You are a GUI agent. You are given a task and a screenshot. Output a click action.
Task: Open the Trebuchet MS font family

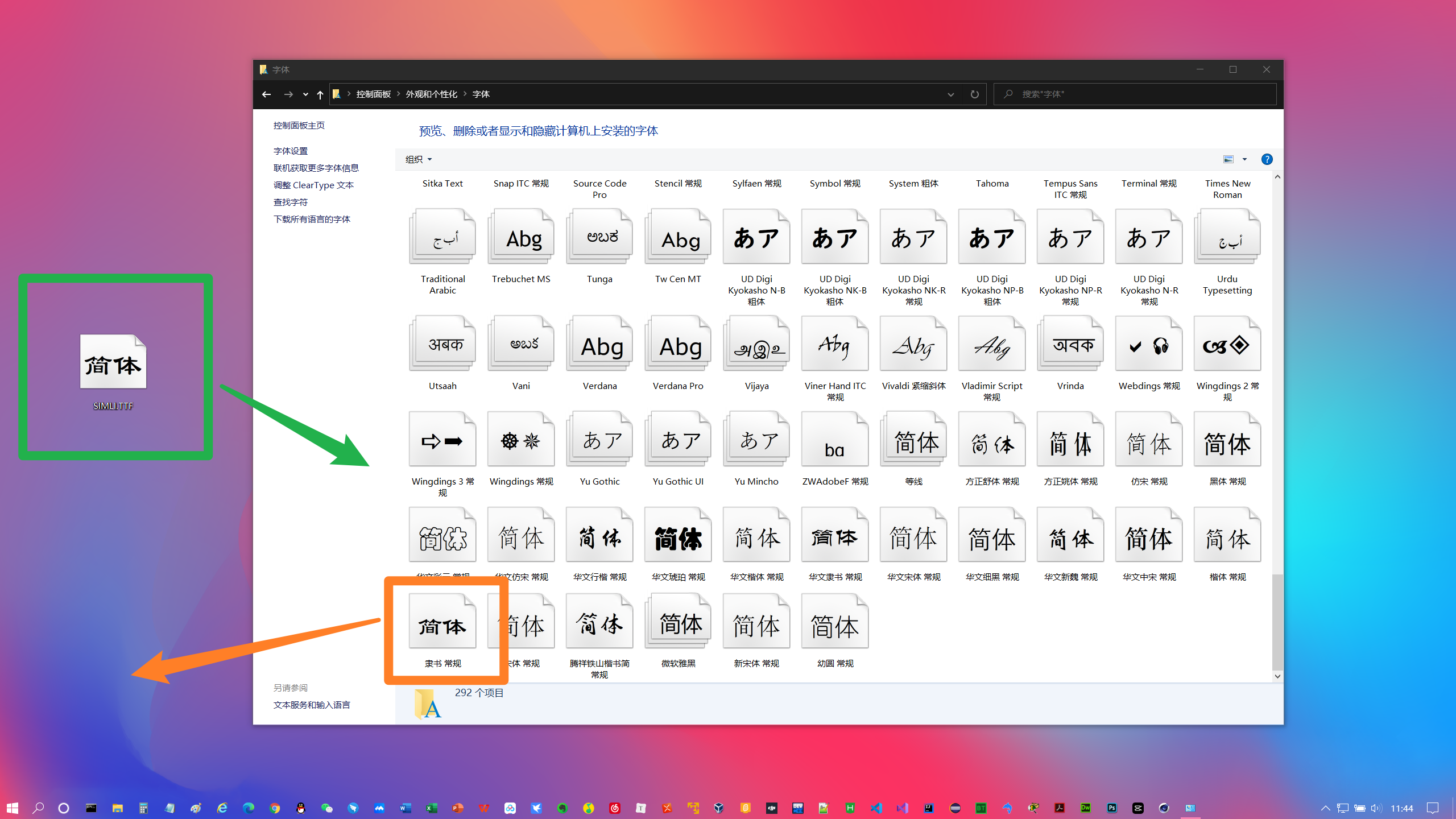coord(521,237)
